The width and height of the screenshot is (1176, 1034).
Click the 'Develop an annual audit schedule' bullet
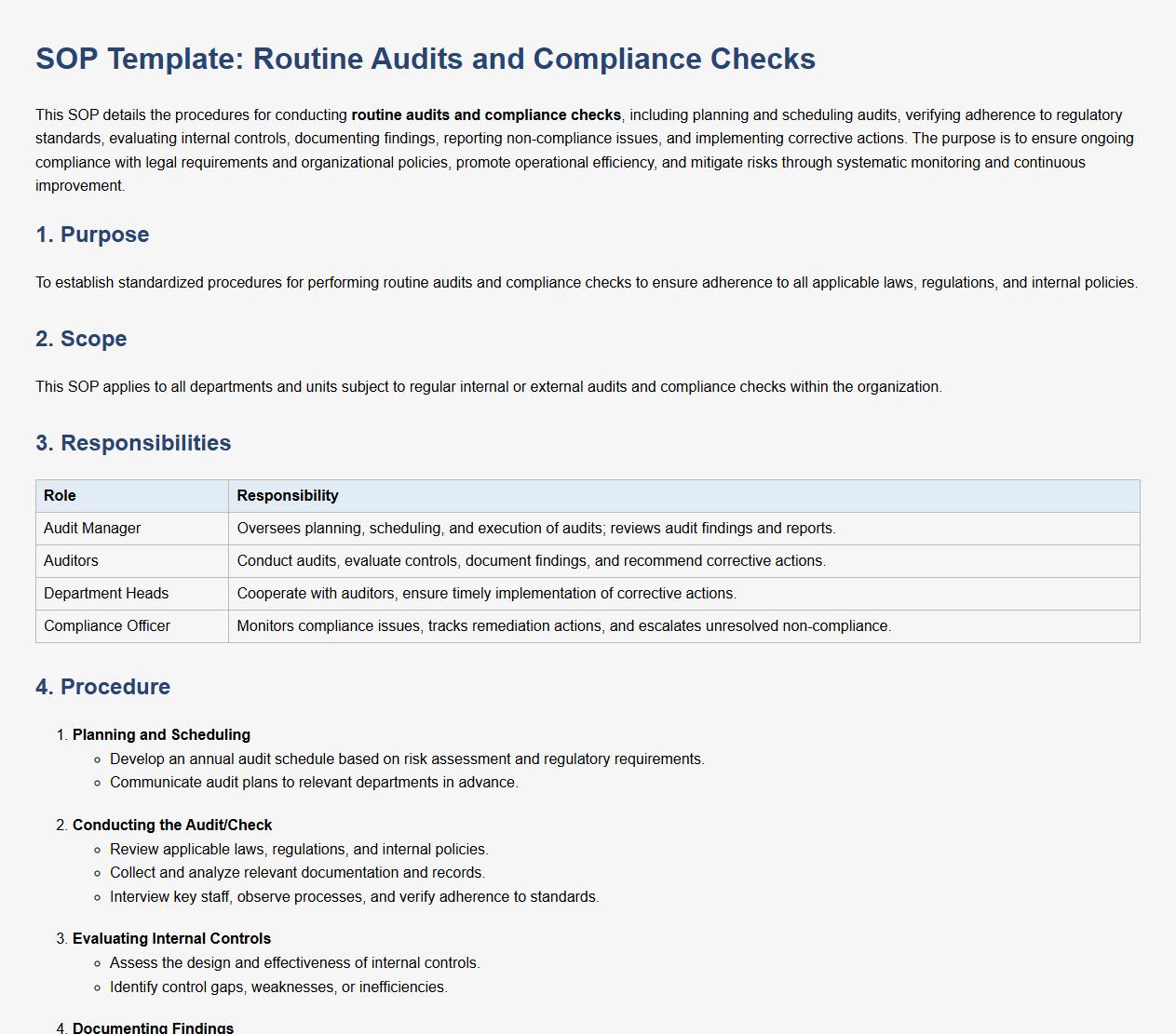pyautogui.click(x=407, y=759)
